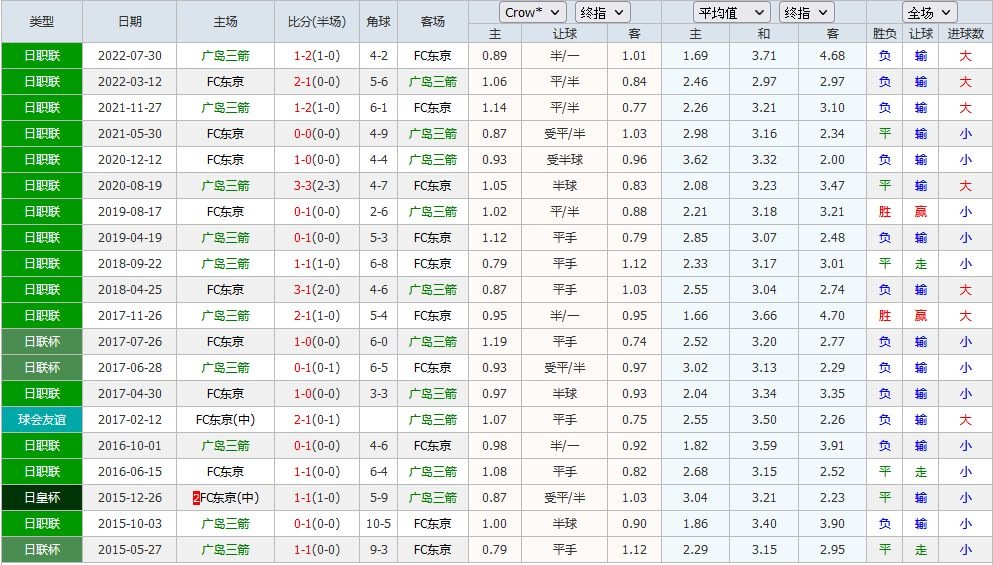Click the 日期 column header
This screenshot has width=993, height=565.
[x=130, y=22]
